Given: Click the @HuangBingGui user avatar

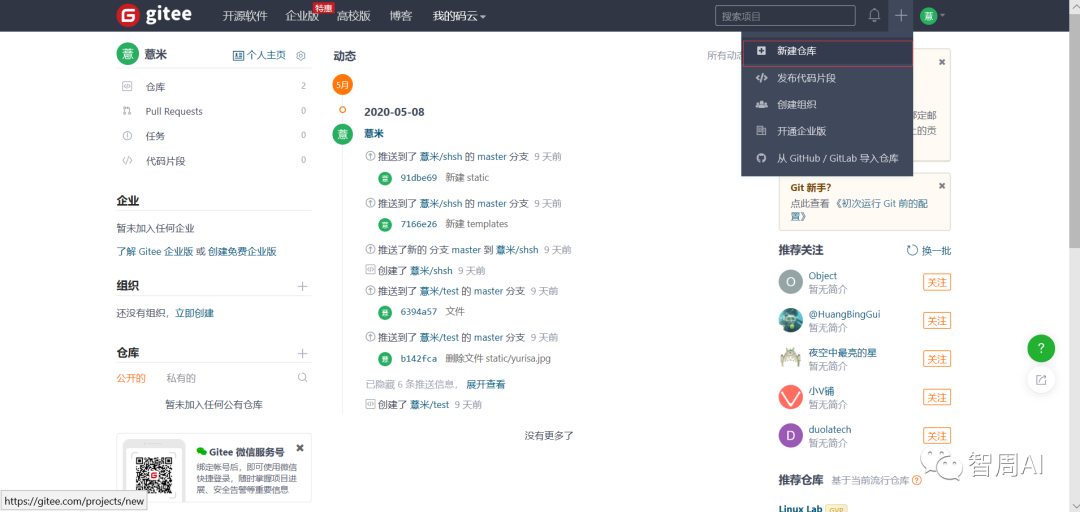Looking at the screenshot, I should pyautogui.click(x=791, y=320).
